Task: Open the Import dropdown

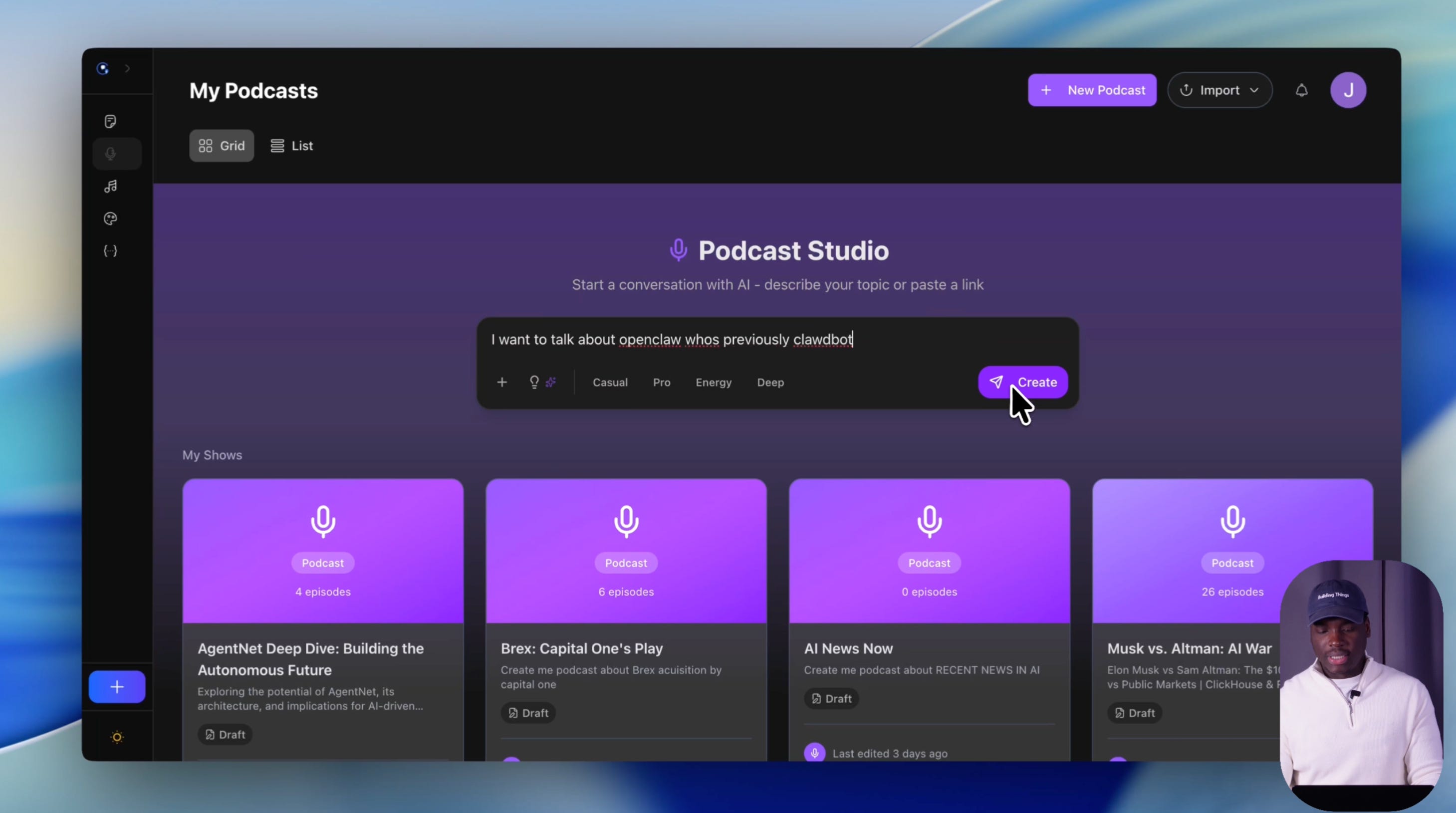Action: 1220,90
